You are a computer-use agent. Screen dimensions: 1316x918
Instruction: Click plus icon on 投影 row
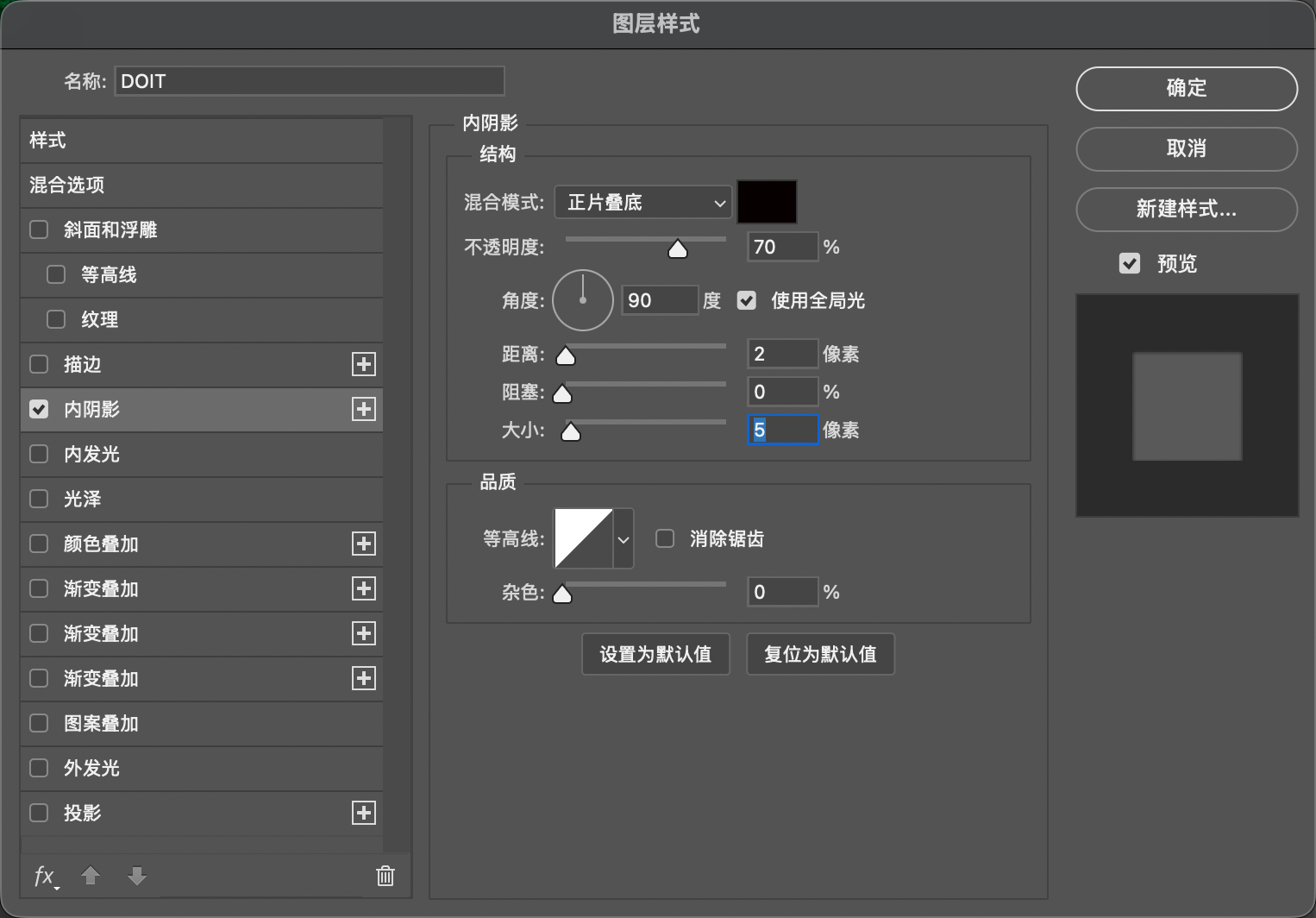tap(364, 813)
